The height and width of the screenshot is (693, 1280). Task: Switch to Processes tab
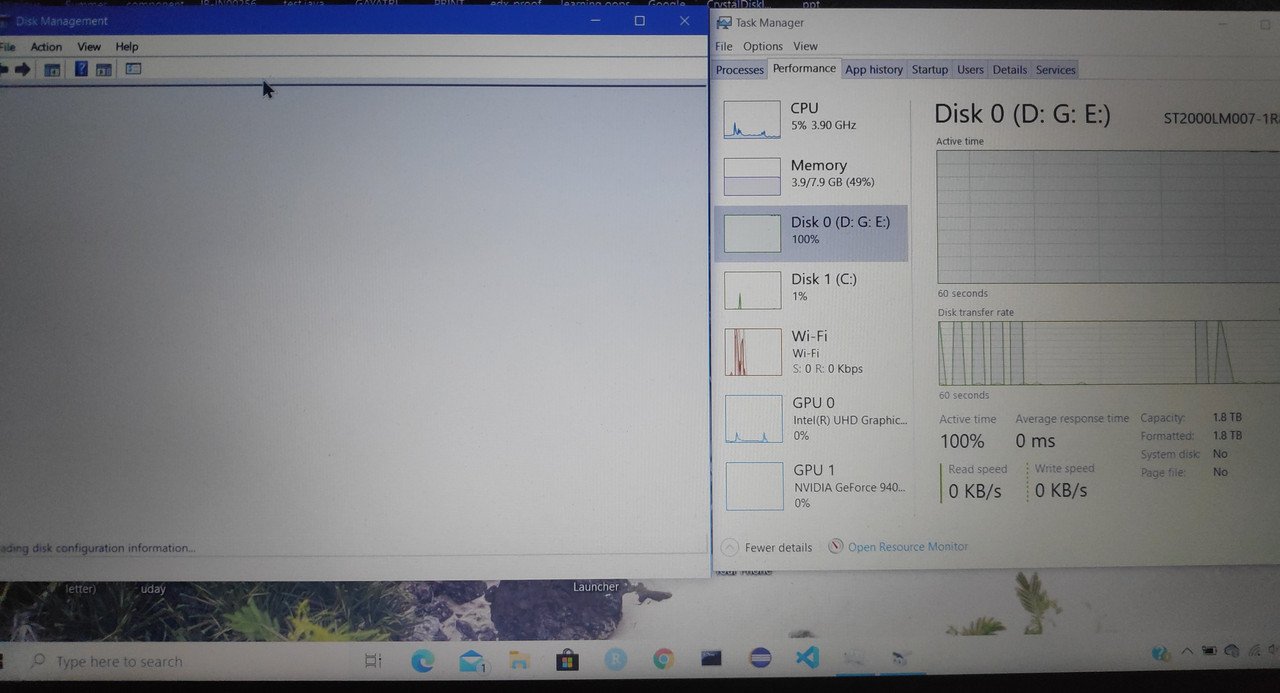click(x=740, y=70)
